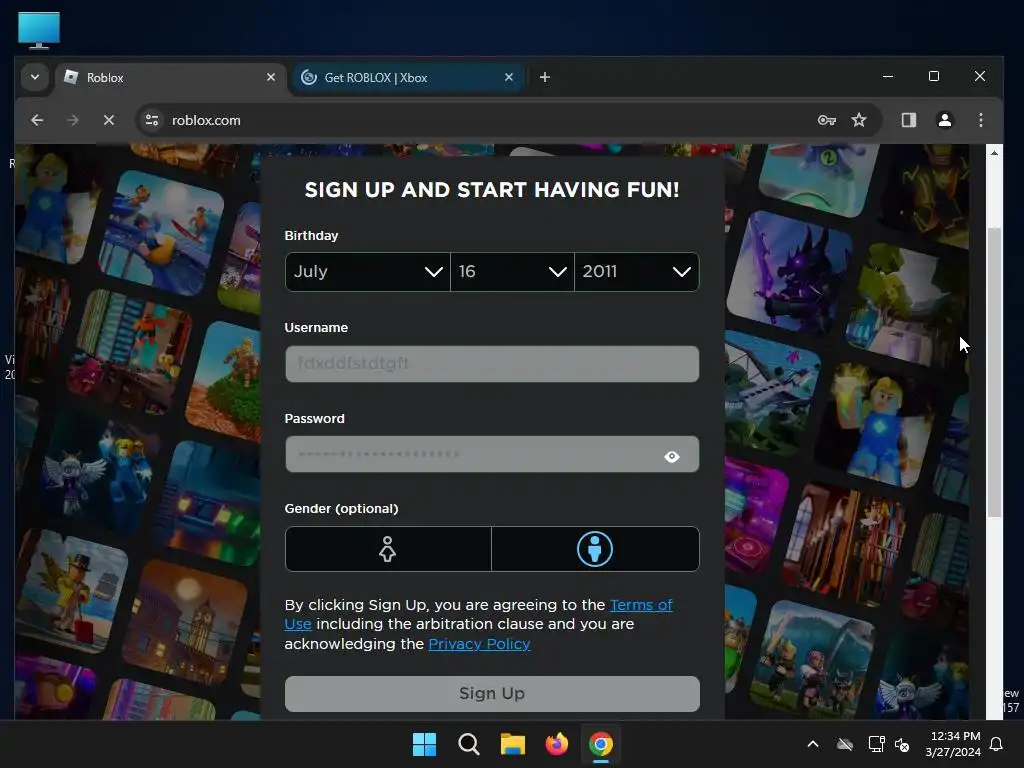Click the OneDrive tray icon

[845, 744]
